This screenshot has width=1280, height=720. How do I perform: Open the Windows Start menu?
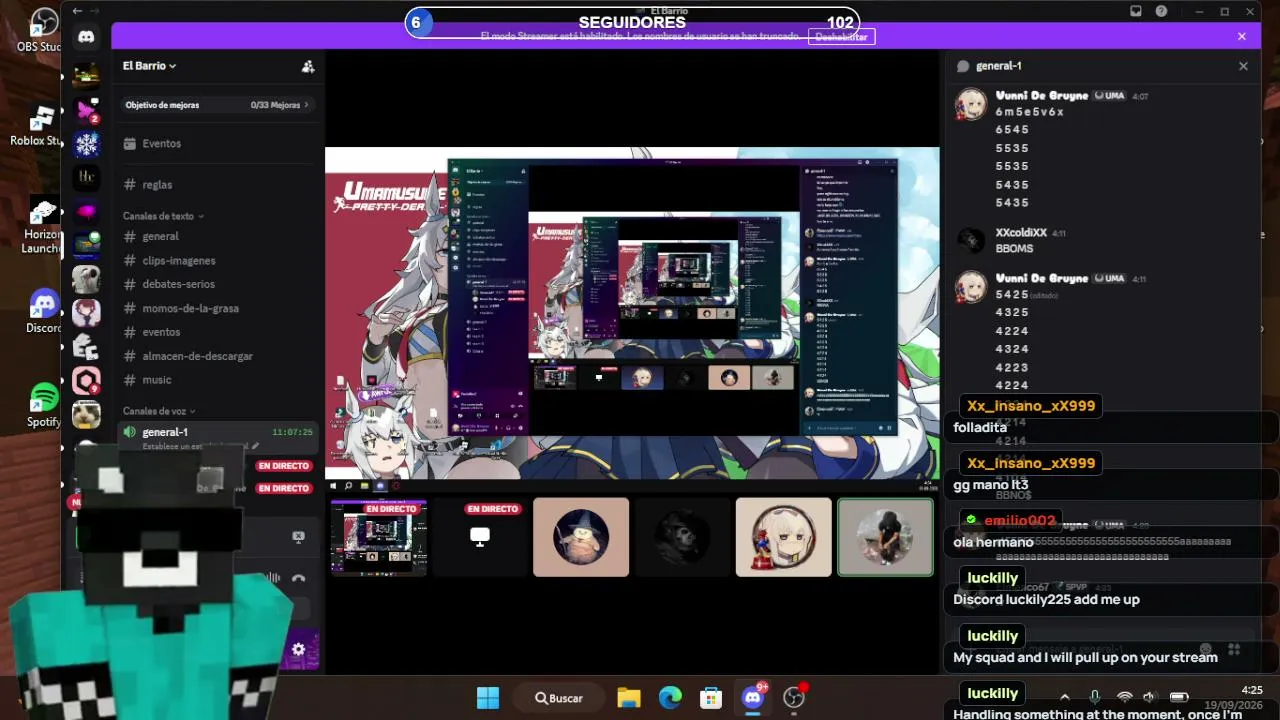point(488,698)
